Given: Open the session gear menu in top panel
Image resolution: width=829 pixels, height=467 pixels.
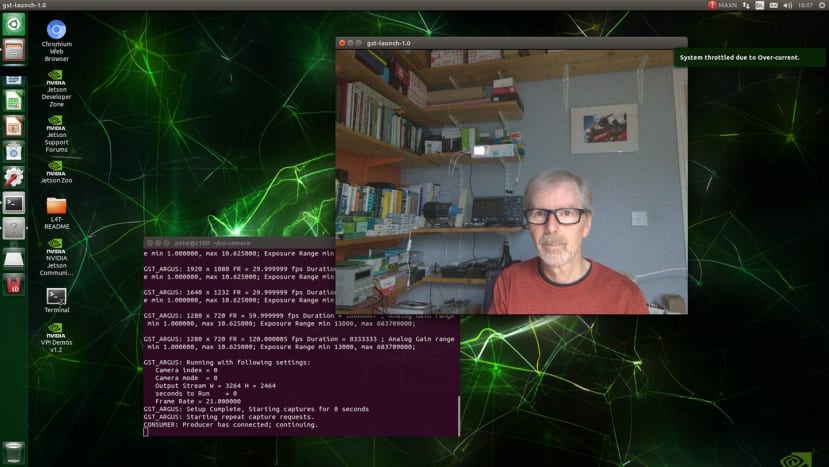Looking at the screenshot, I should point(822,5).
